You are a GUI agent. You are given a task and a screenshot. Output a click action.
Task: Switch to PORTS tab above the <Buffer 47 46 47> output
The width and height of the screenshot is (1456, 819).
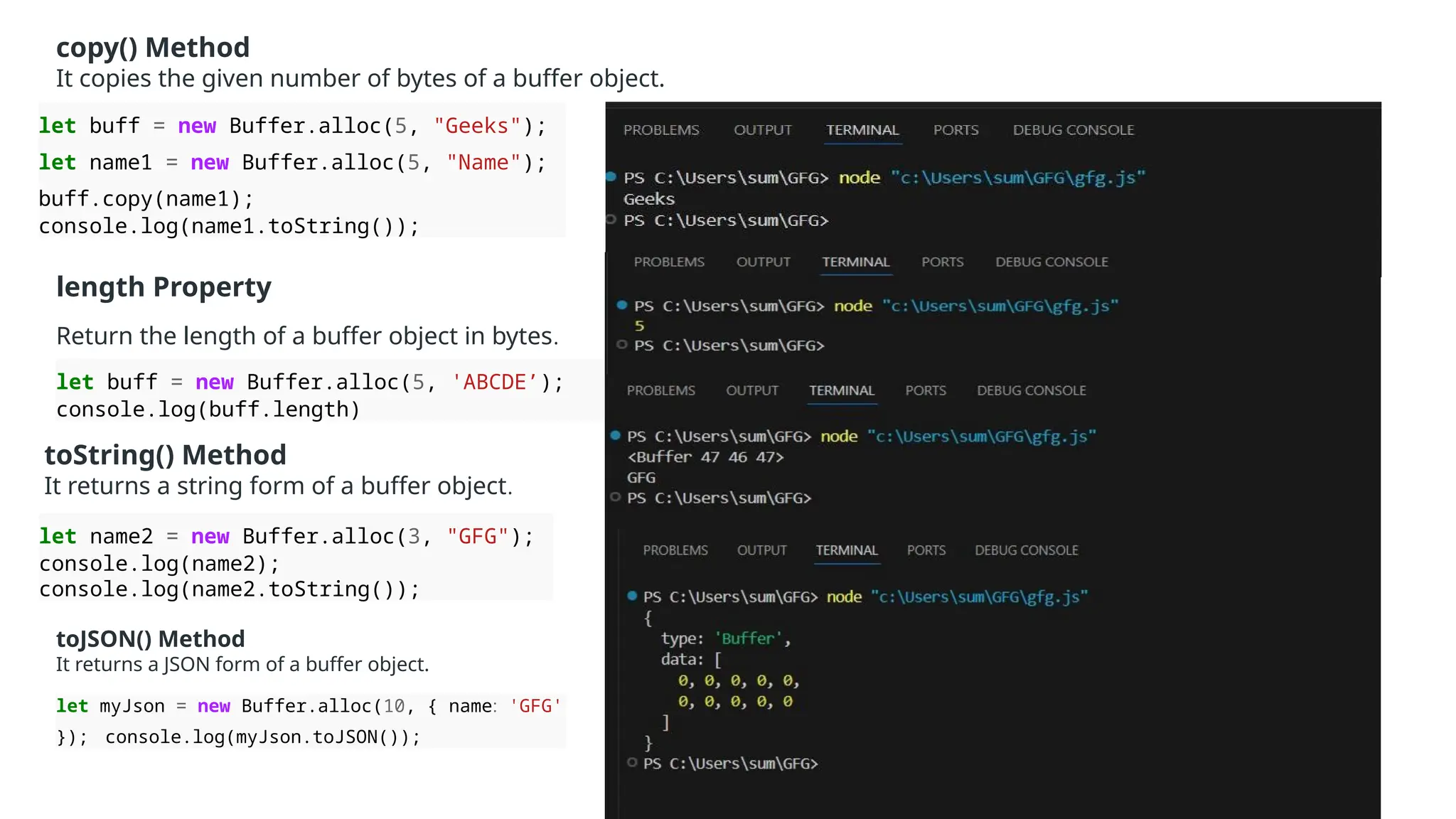click(926, 390)
